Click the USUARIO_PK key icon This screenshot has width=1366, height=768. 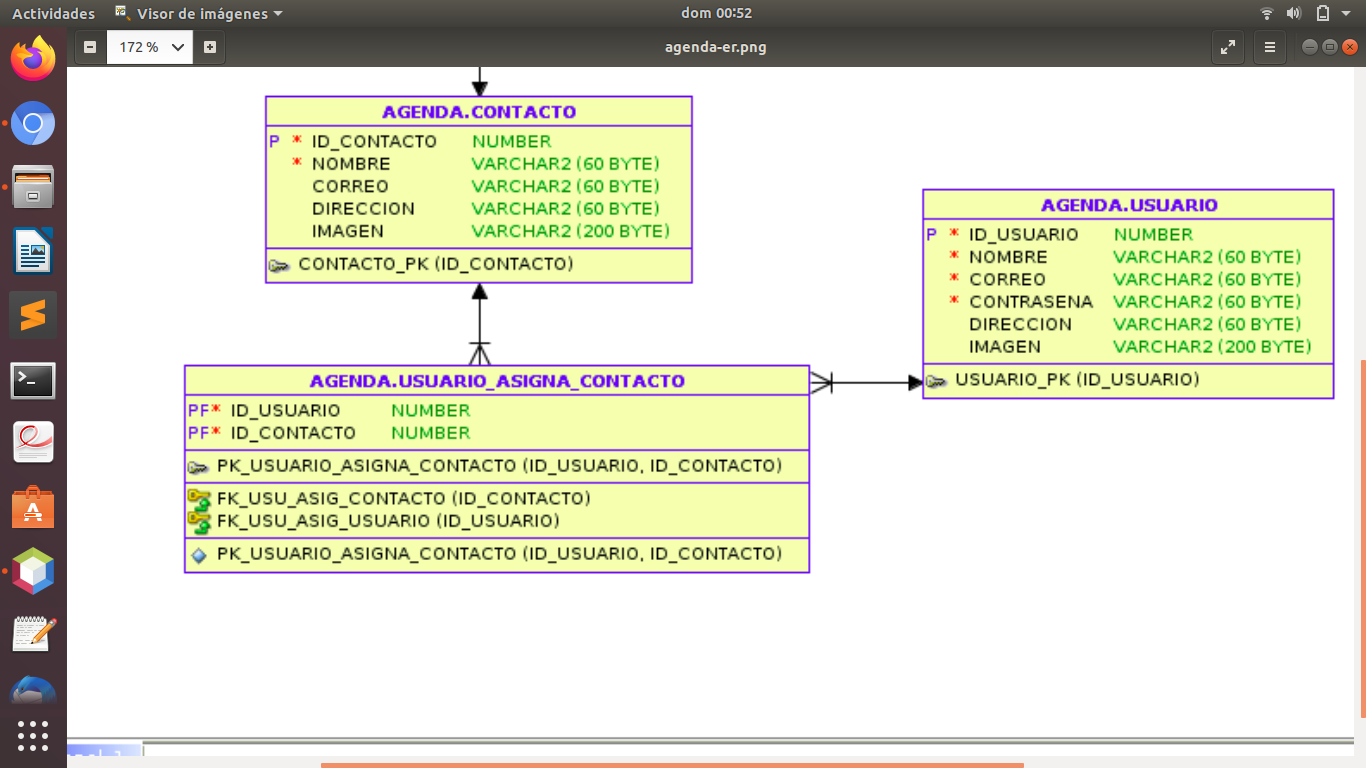(936, 381)
